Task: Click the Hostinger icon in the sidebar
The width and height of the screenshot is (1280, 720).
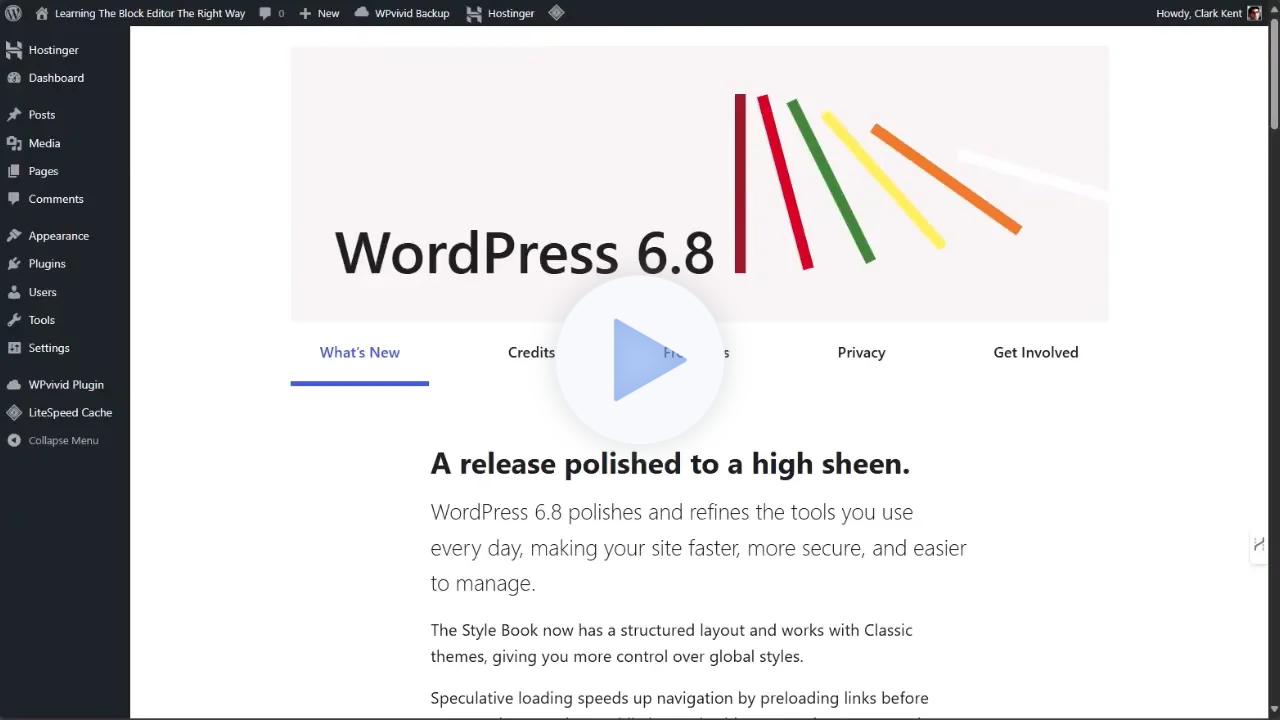Action: pos(14,50)
